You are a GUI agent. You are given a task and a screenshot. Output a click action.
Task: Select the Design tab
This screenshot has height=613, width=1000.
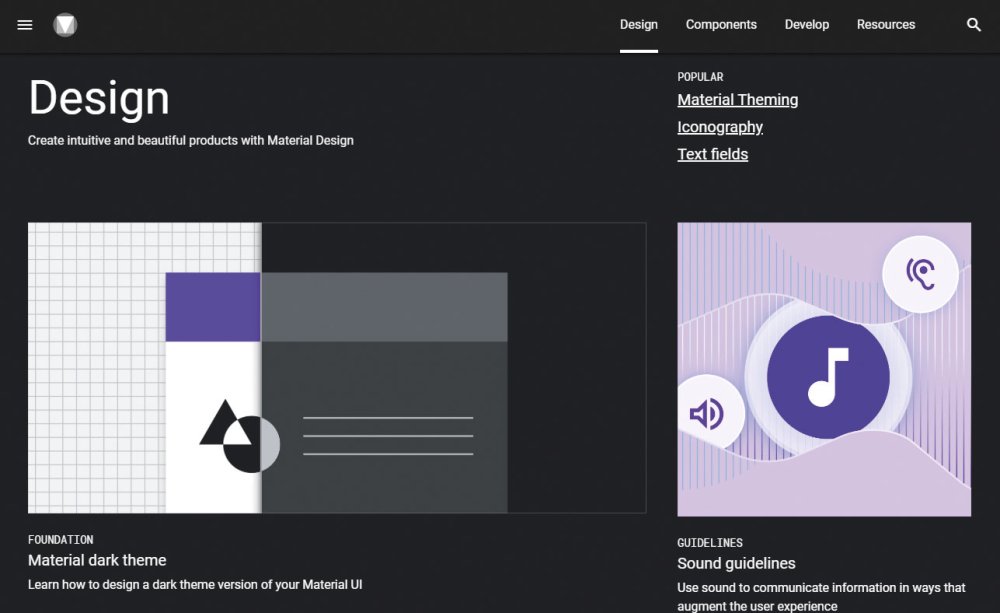[x=638, y=25]
